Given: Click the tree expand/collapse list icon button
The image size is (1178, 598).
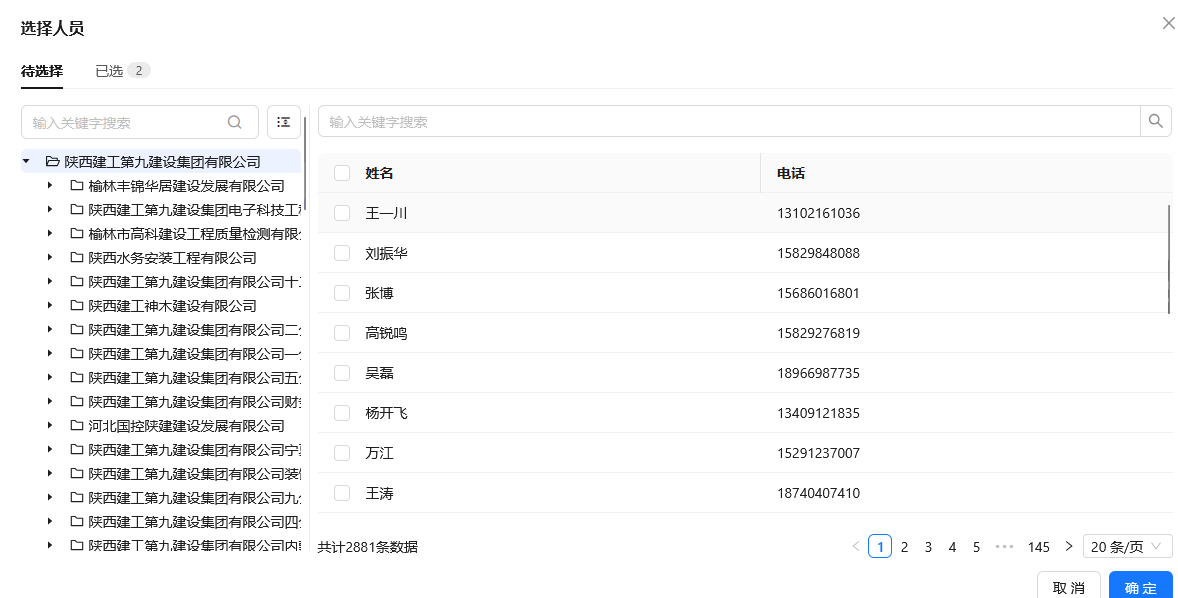Looking at the screenshot, I should pyautogui.click(x=284, y=122).
